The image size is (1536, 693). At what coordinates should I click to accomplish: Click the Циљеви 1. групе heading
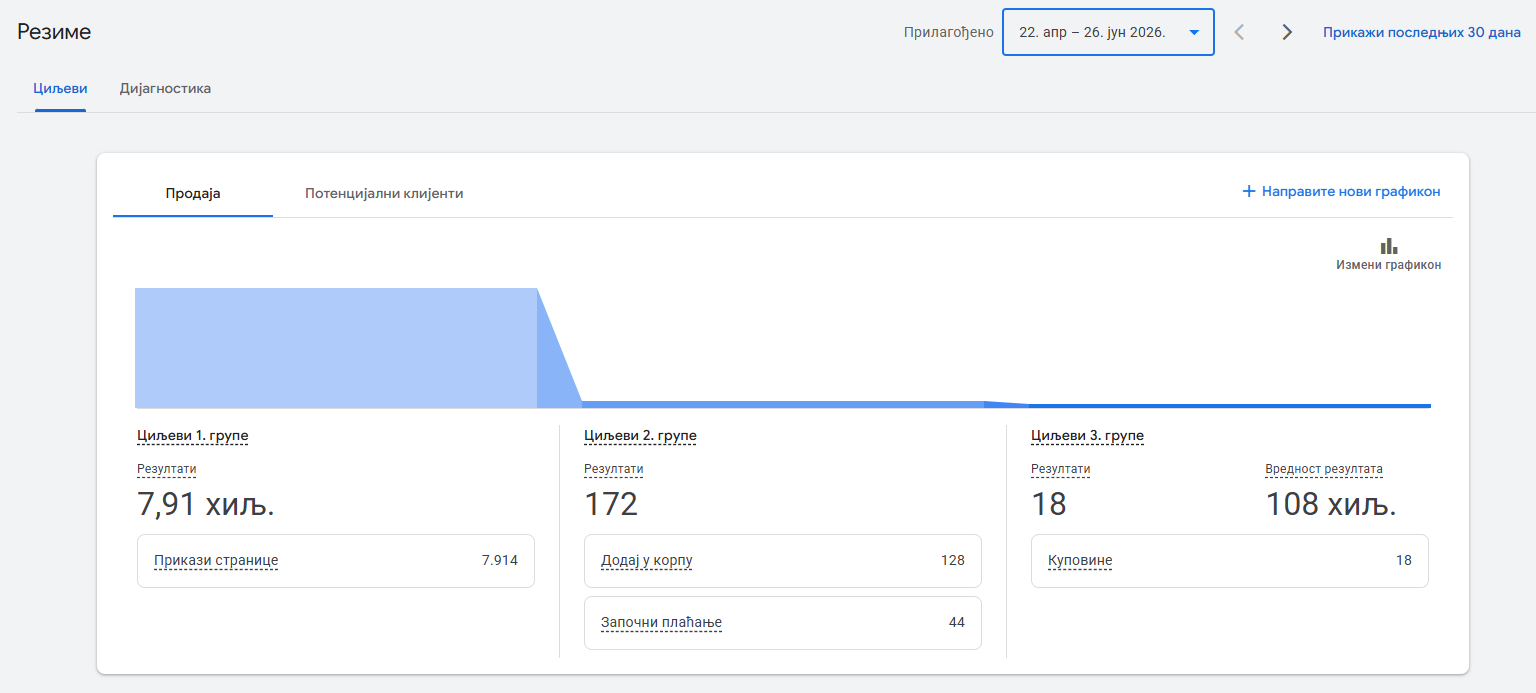point(193,436)
